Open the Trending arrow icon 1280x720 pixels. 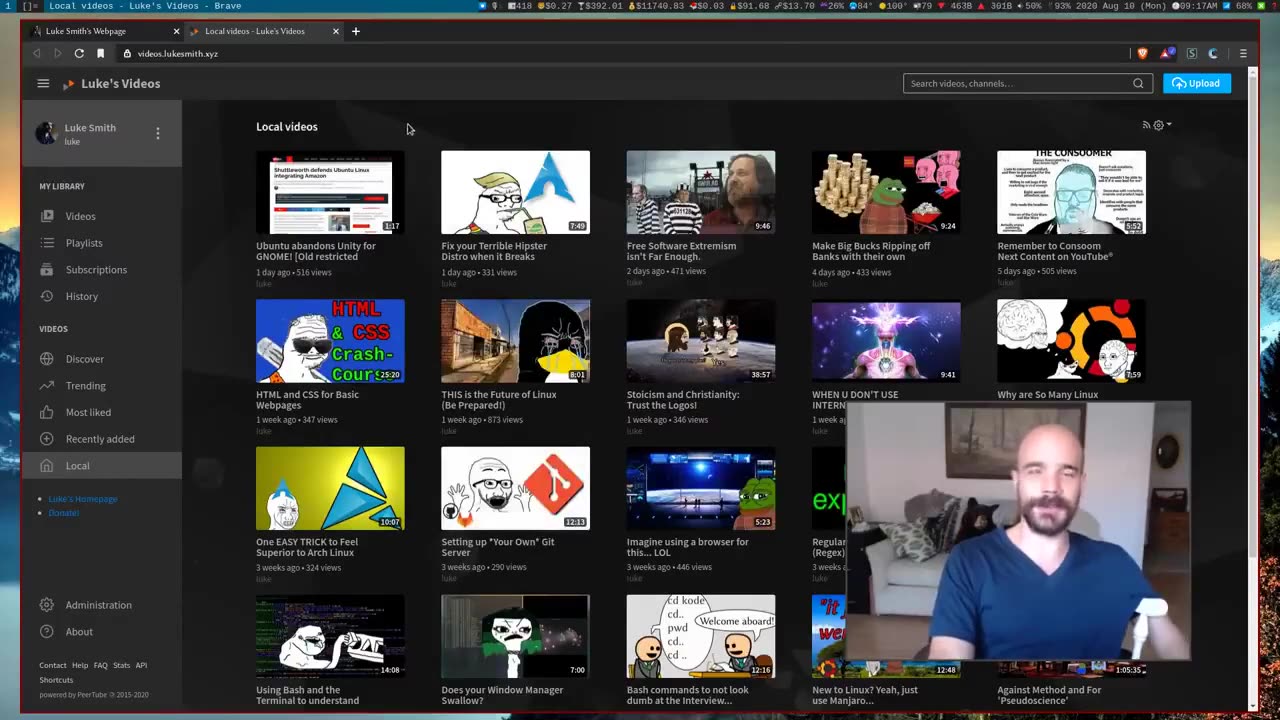click(x=47, y=385)
